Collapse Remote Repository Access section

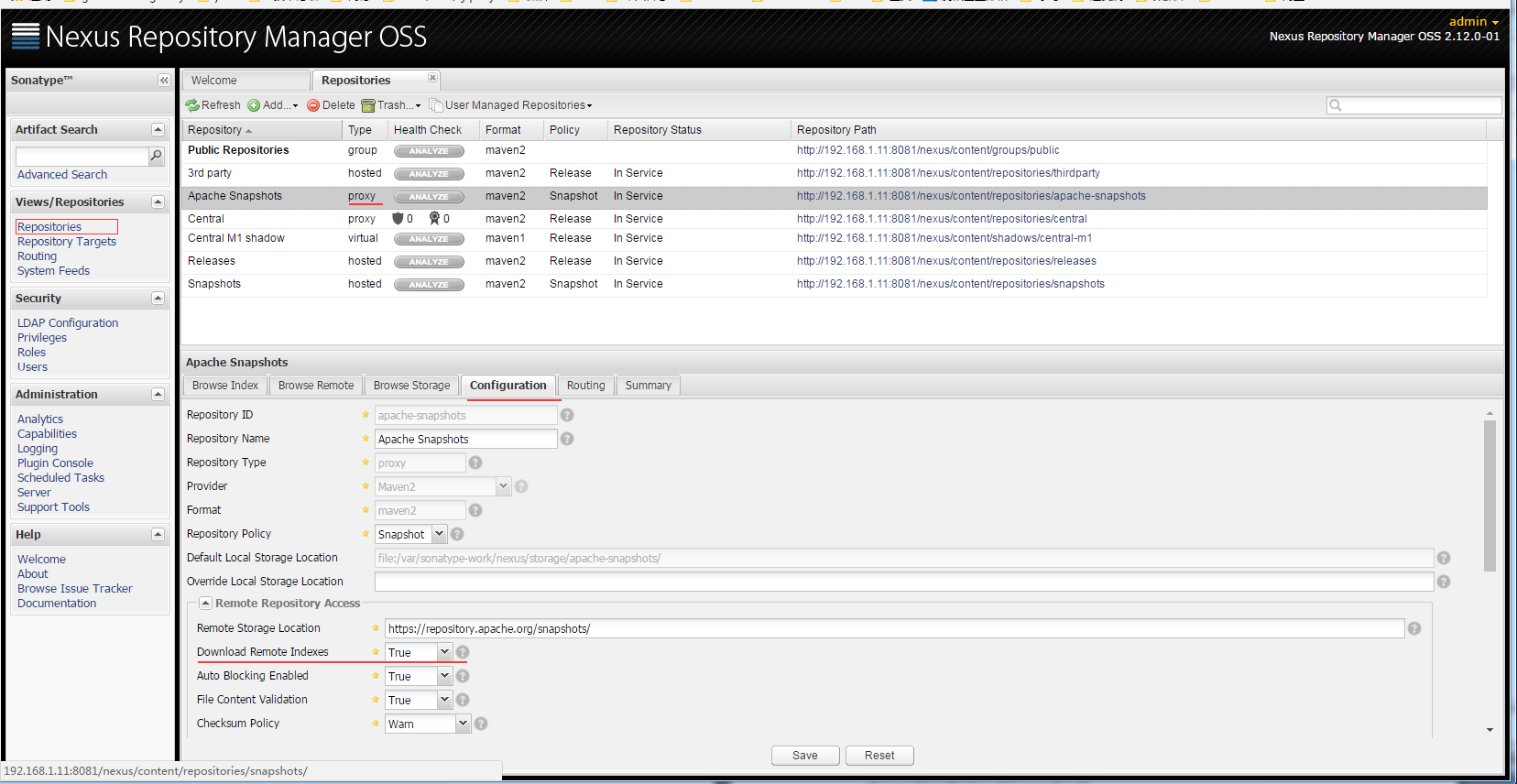206,604
